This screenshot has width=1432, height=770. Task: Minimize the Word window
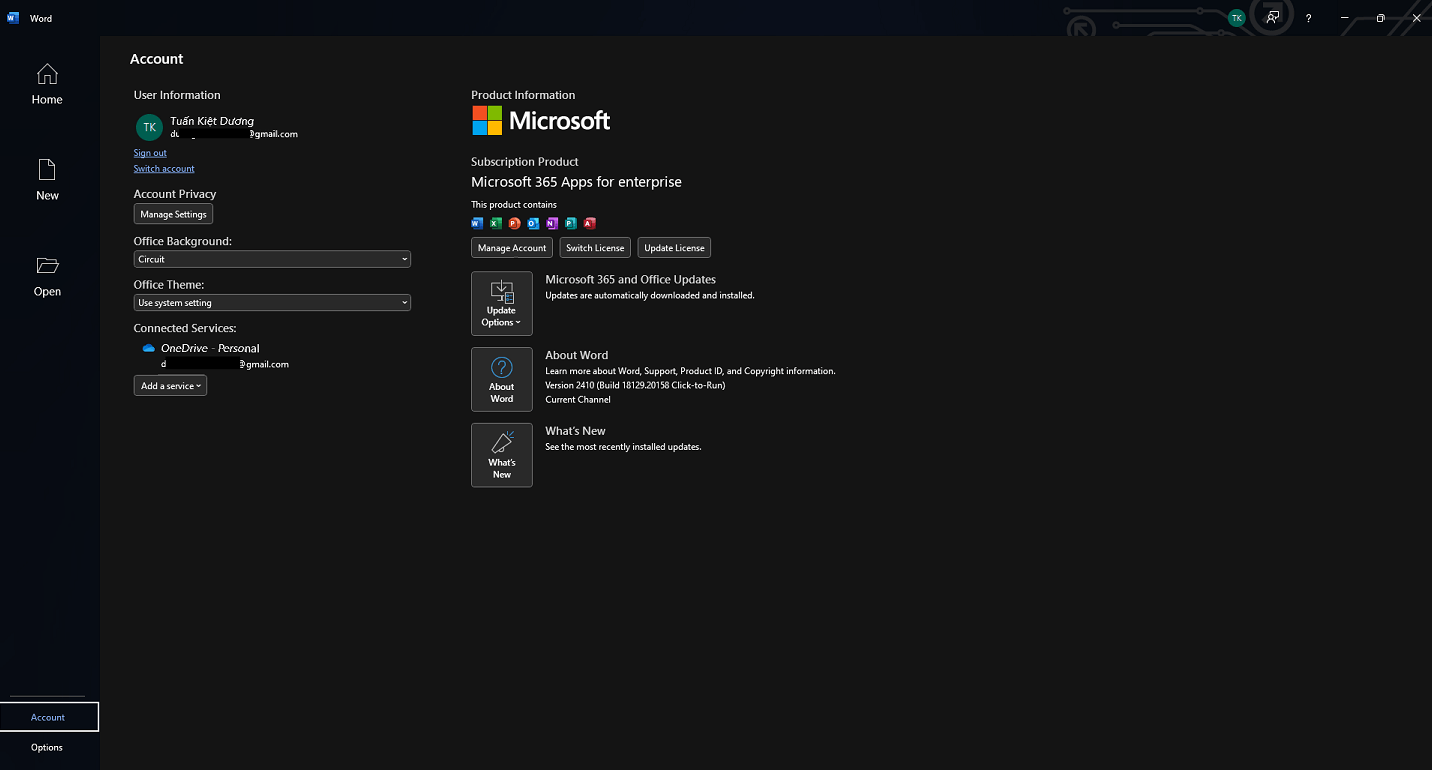pos(1345,18)
